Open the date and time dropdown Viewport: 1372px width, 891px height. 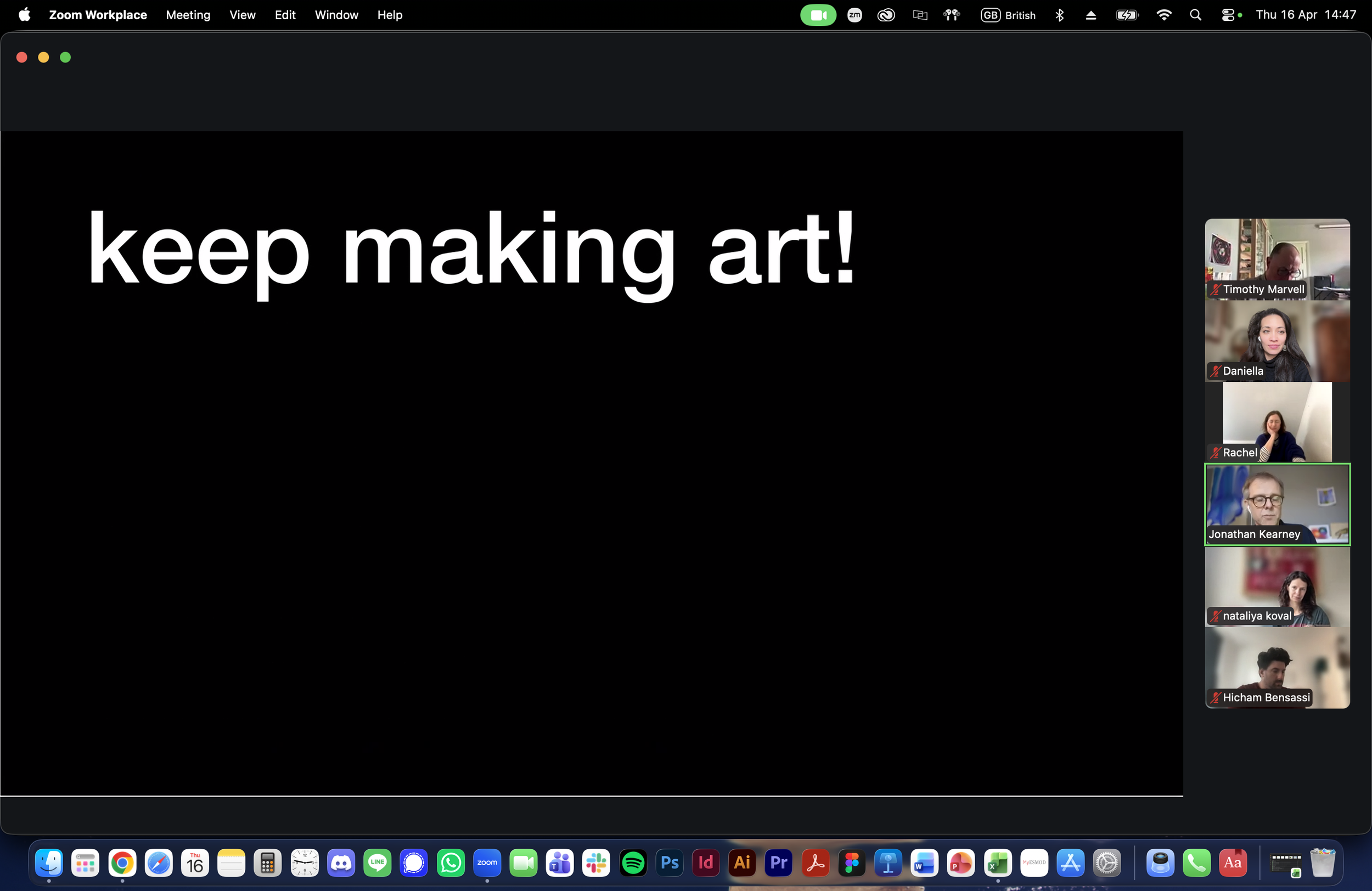[x=1306, y=15]
